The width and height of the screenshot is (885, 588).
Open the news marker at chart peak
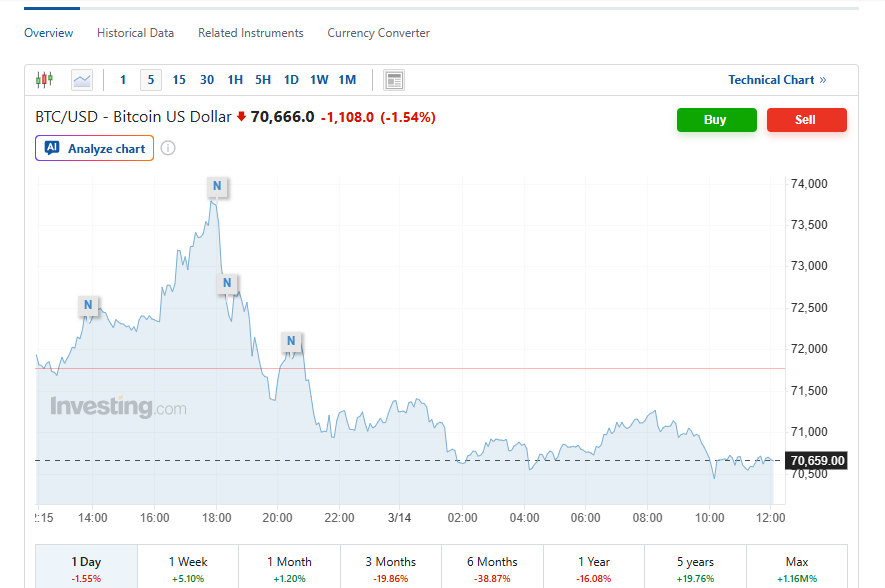click(x=217, y=186)
